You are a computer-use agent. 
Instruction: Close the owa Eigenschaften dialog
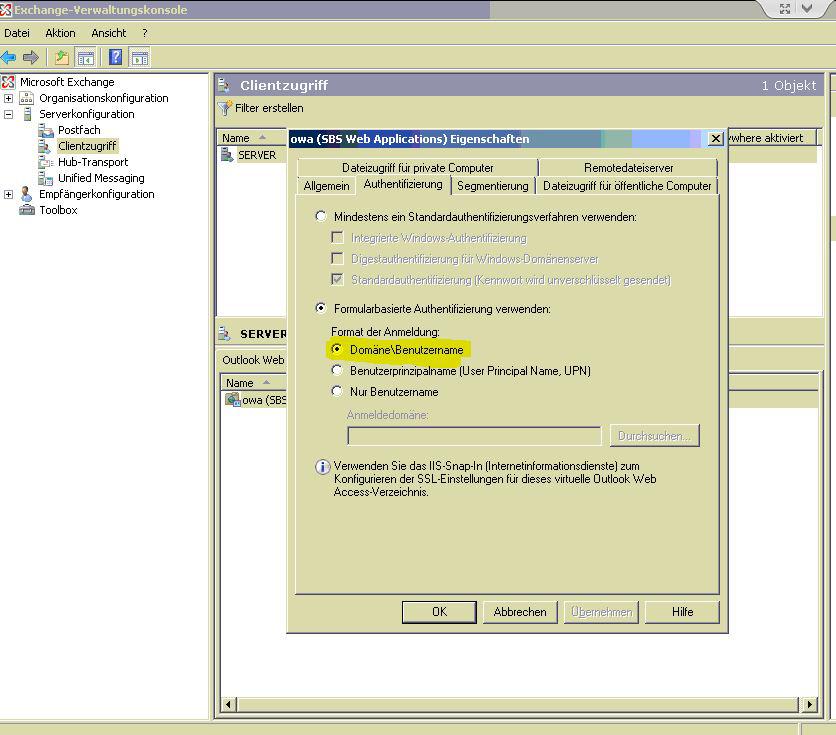tap(716, 139)
